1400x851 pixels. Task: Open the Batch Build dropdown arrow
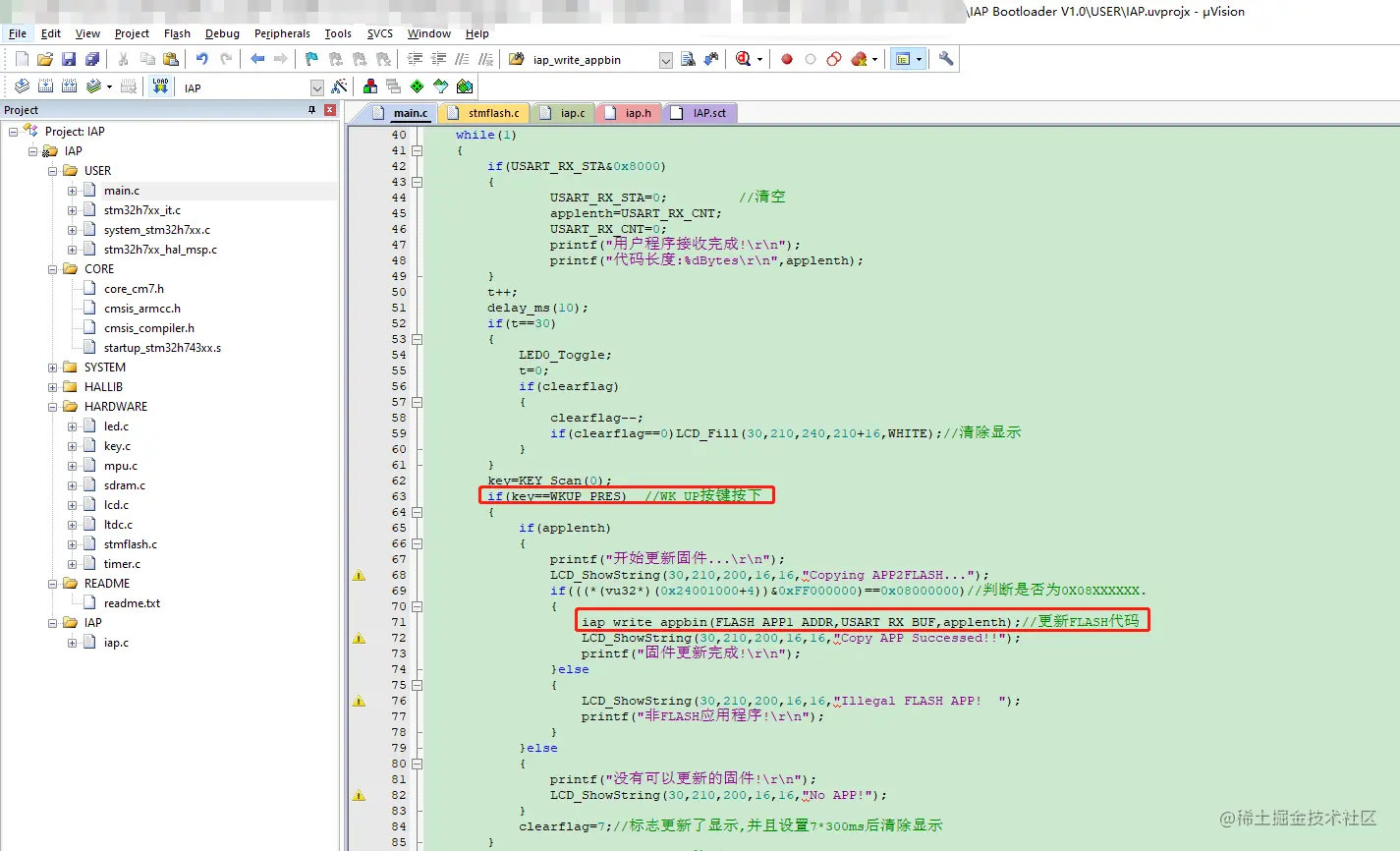coord(109,86)
